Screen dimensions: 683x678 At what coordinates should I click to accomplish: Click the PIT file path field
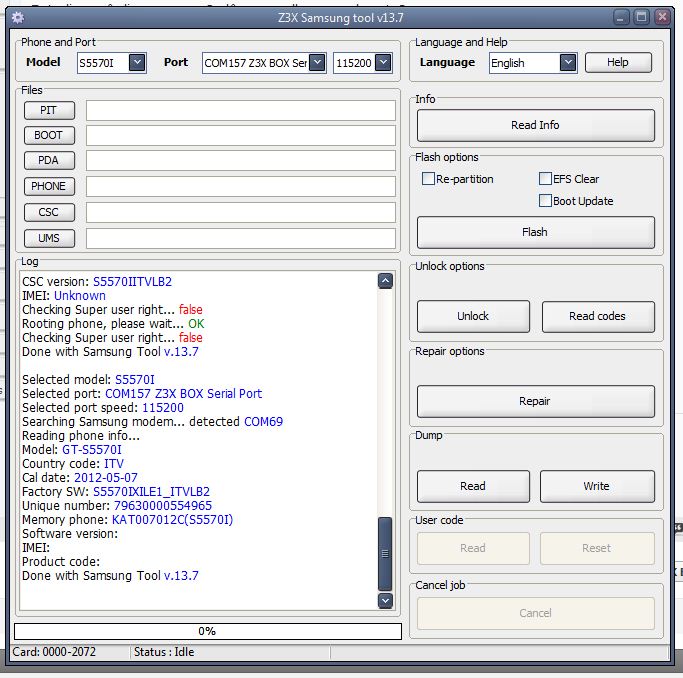240,111
